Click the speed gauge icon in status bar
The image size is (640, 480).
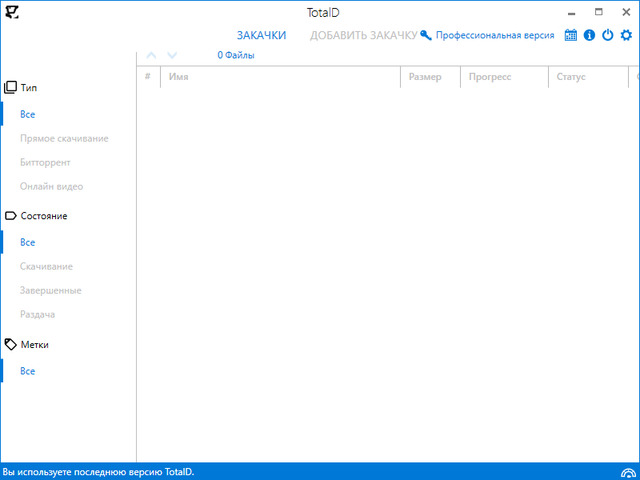pyautogui.click(x=629, y=472)
